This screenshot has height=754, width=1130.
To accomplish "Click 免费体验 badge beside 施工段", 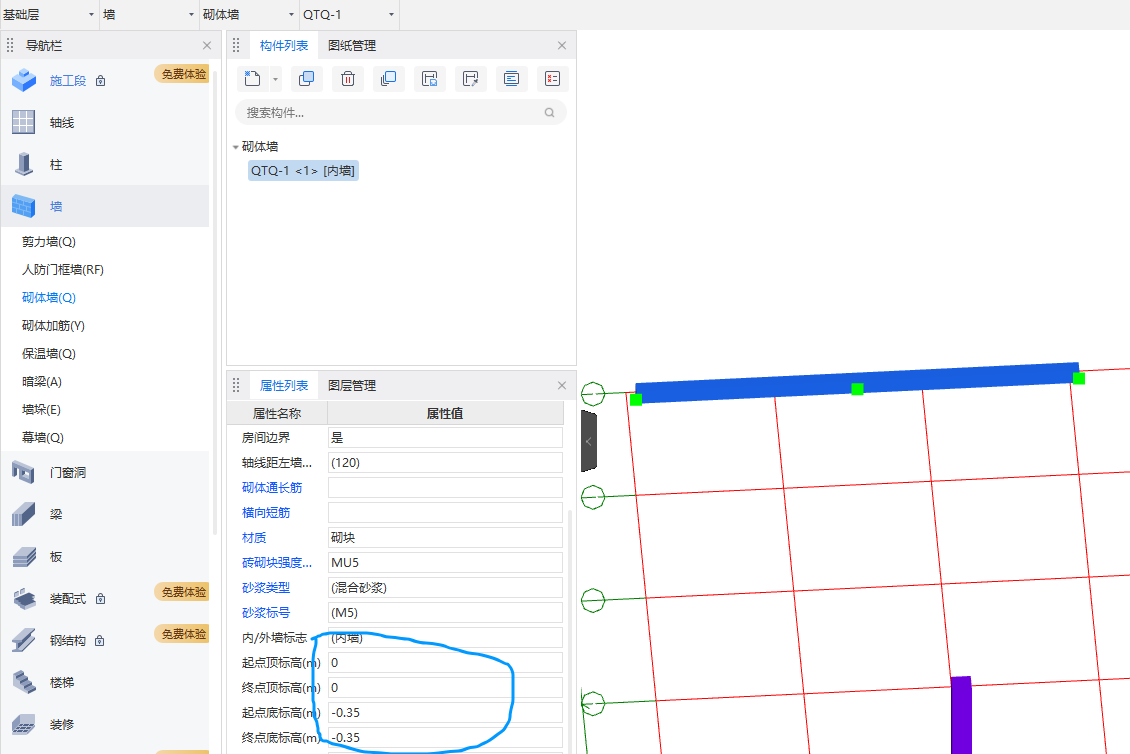I will (x=182, y=74).
